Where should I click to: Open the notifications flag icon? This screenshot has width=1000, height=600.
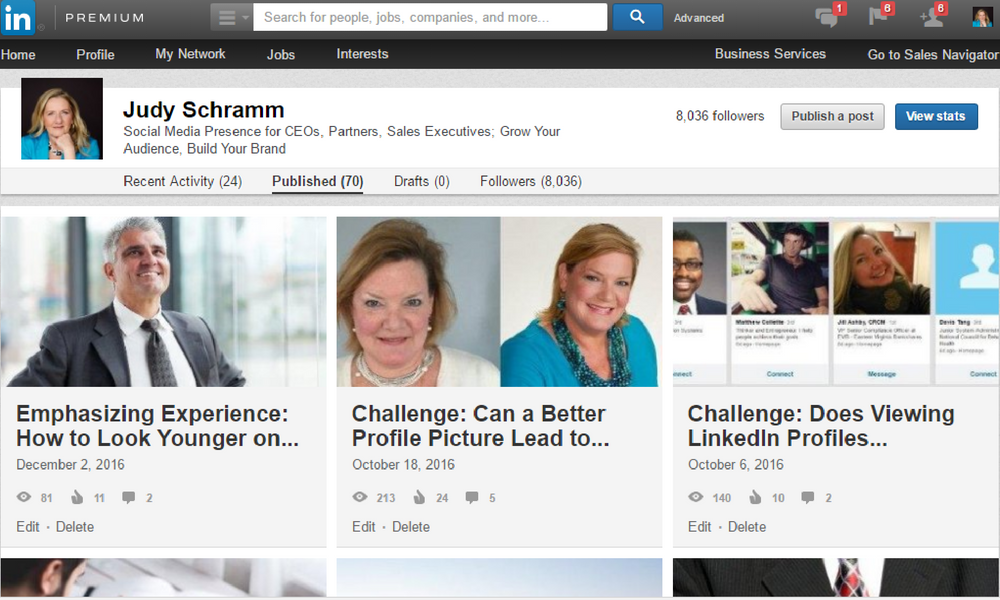pyautogui.click(x=880, y=15)
